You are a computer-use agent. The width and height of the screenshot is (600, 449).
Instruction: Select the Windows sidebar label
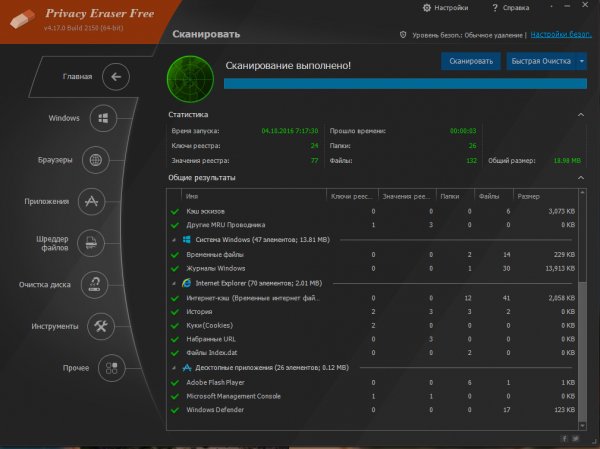(x=64, y=118)
